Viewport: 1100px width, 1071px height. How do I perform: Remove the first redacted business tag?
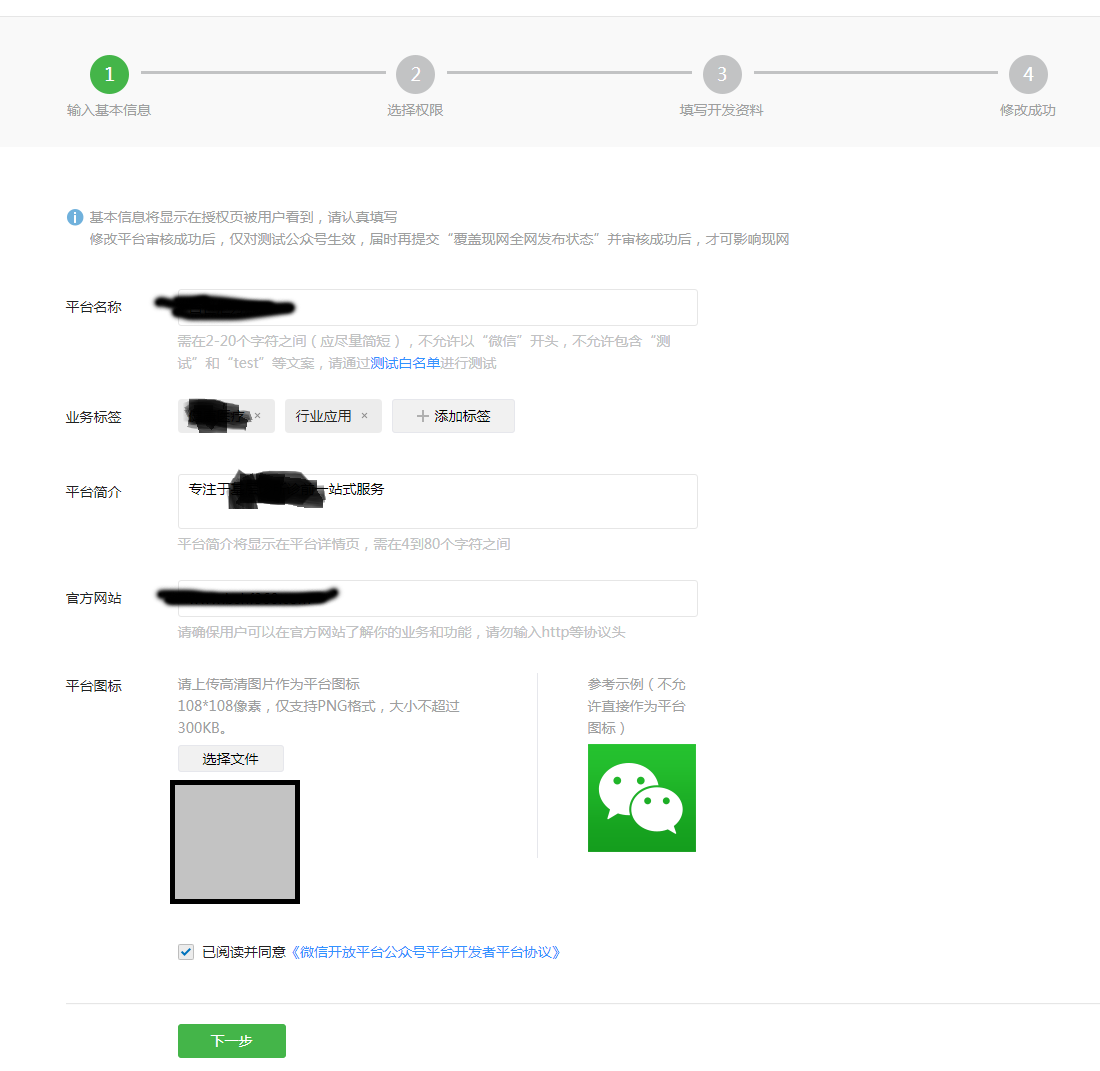click(x=258, y=416)
